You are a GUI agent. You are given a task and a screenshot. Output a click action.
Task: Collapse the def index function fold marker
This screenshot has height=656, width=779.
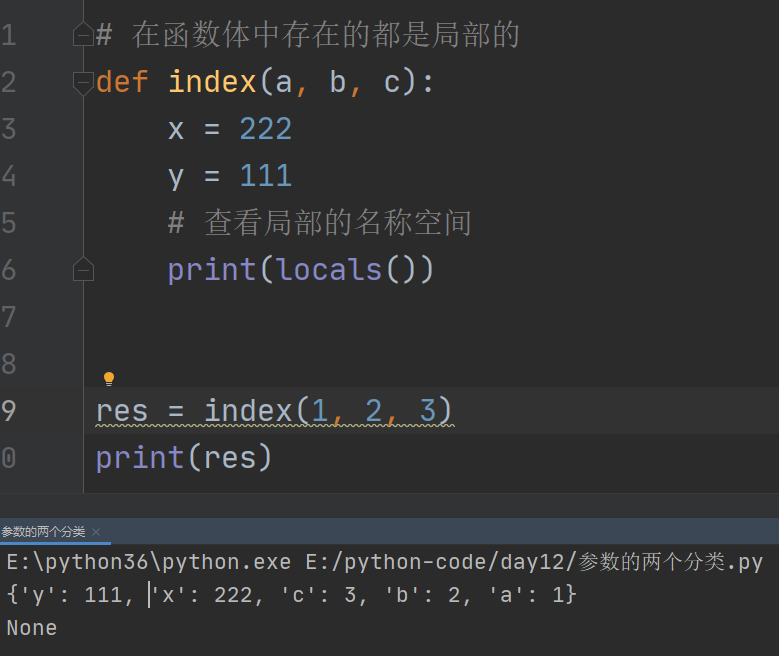pyautogui.click(x=83, y=83)
